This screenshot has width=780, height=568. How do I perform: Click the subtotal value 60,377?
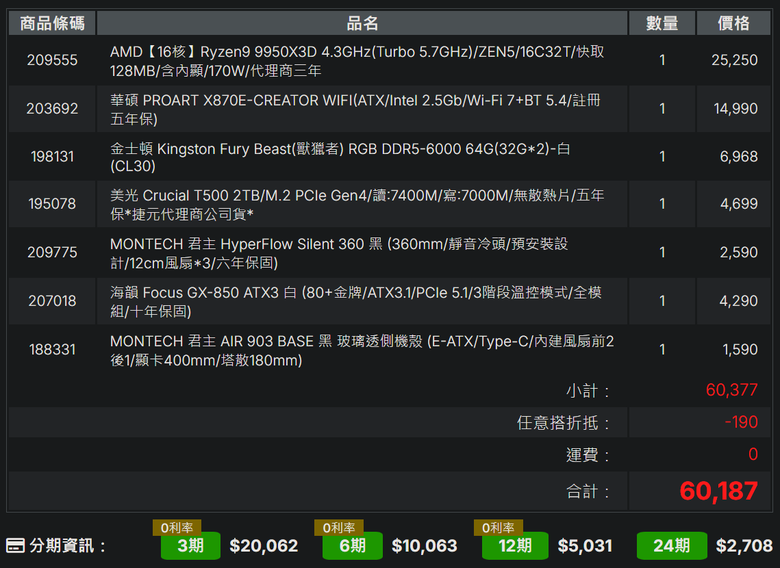click(732, 390)
